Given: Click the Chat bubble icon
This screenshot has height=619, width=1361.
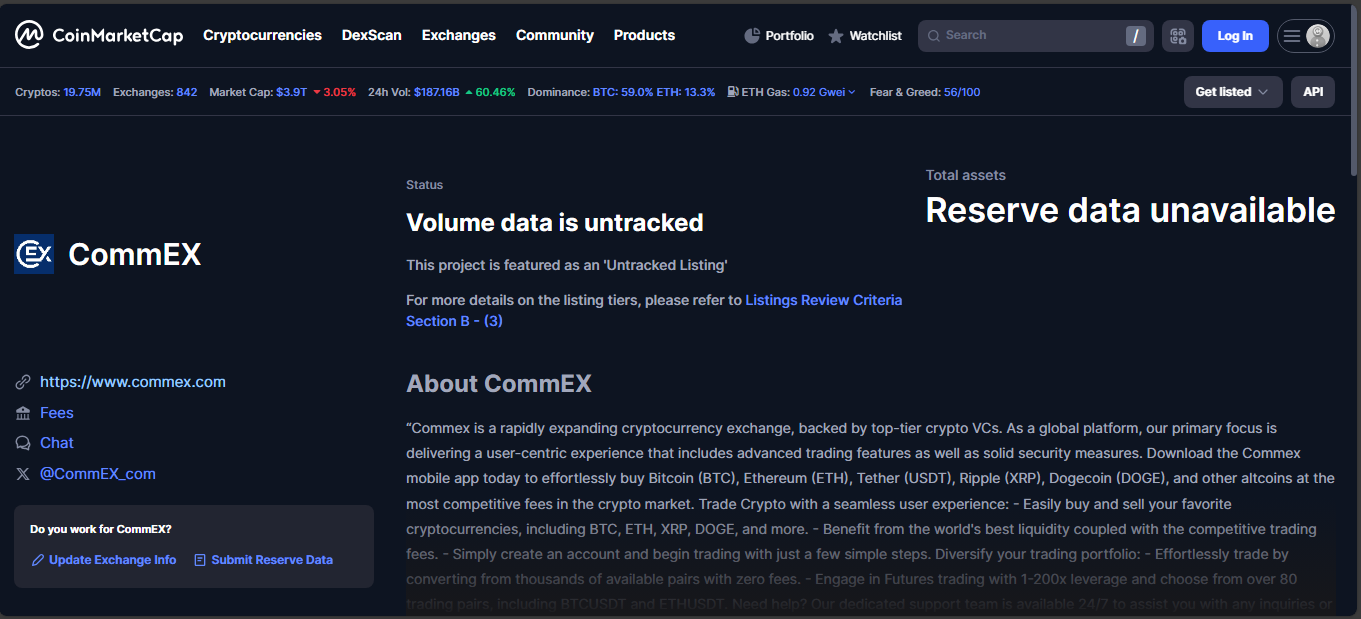Looking at the screenshot, I should click(x=23, y=443).
